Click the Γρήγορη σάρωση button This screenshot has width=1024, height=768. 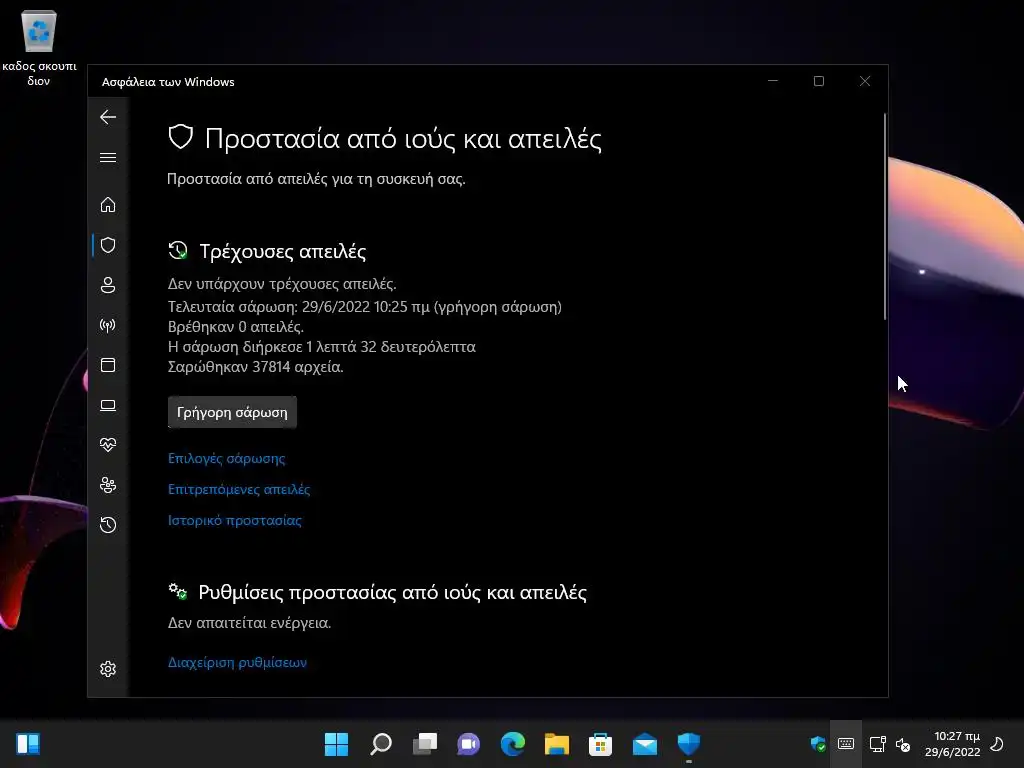point(232,412)
